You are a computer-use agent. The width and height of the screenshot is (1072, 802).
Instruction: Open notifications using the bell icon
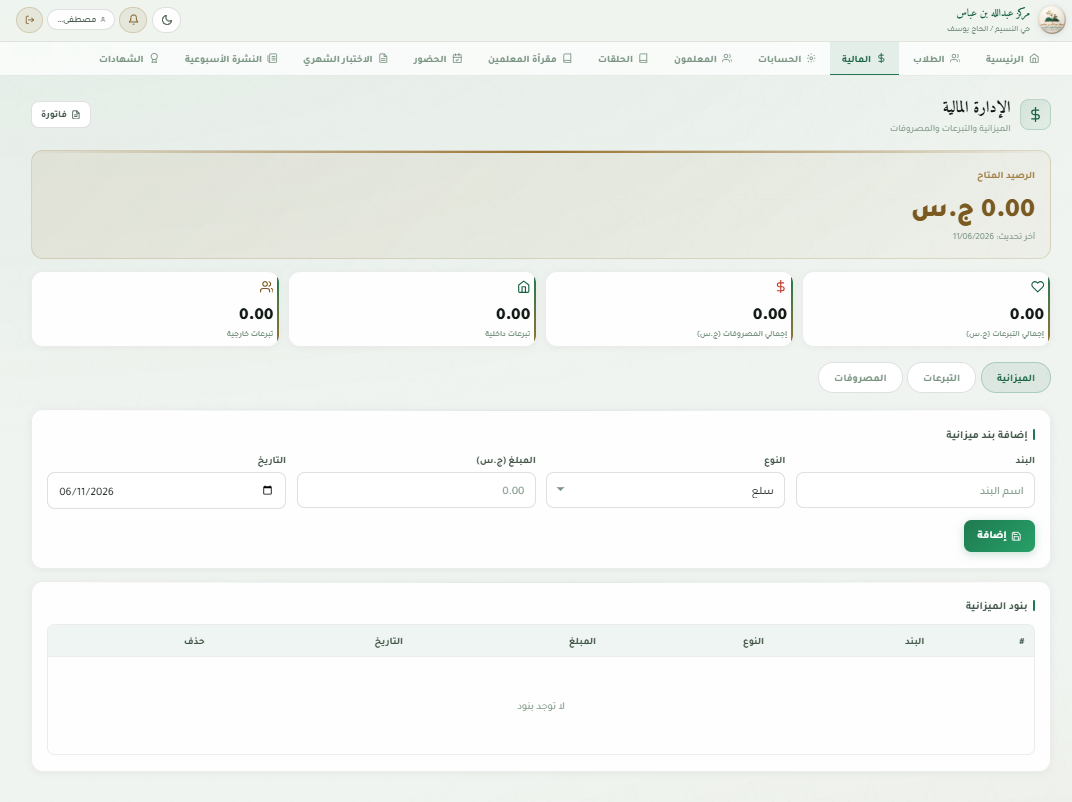133,20
